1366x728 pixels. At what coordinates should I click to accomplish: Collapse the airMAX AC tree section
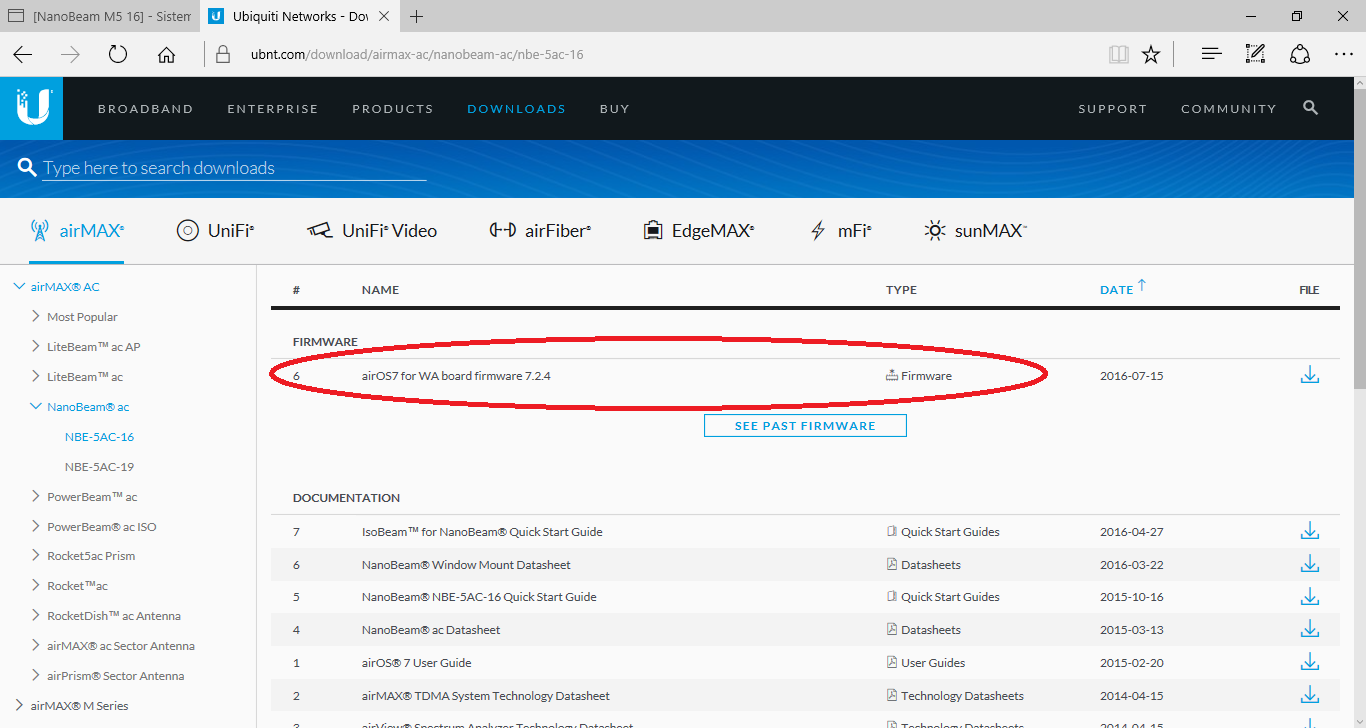pos(18,287)
